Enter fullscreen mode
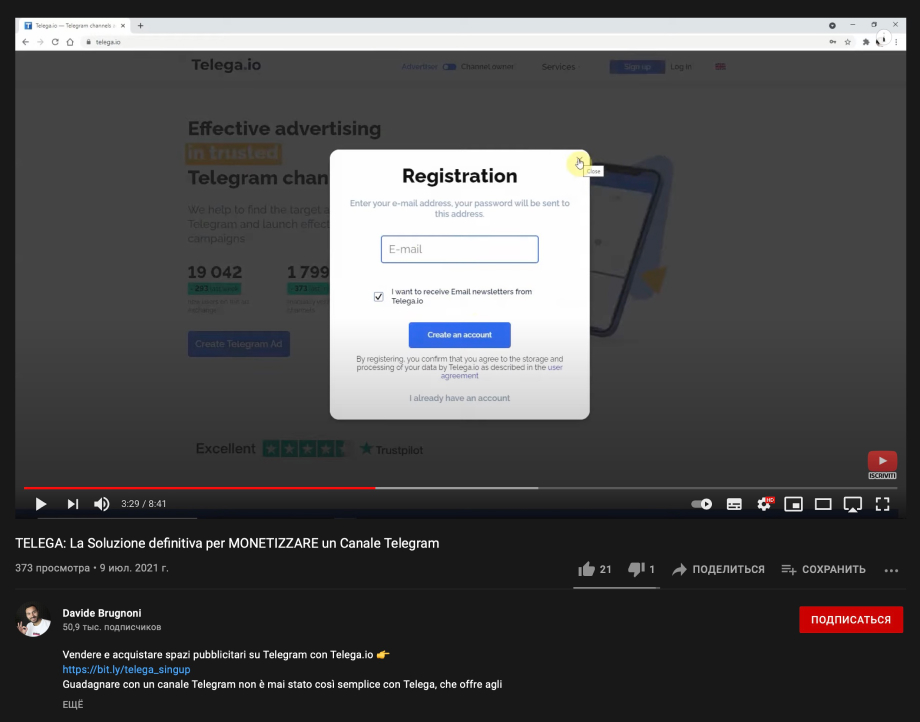 (x=882, y=504)
